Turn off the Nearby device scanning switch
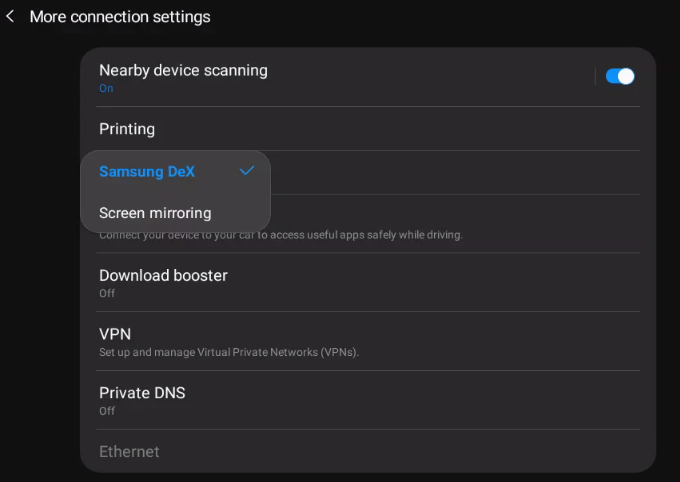The width and height of the screenshot is (680, 482). click(620, 76)
